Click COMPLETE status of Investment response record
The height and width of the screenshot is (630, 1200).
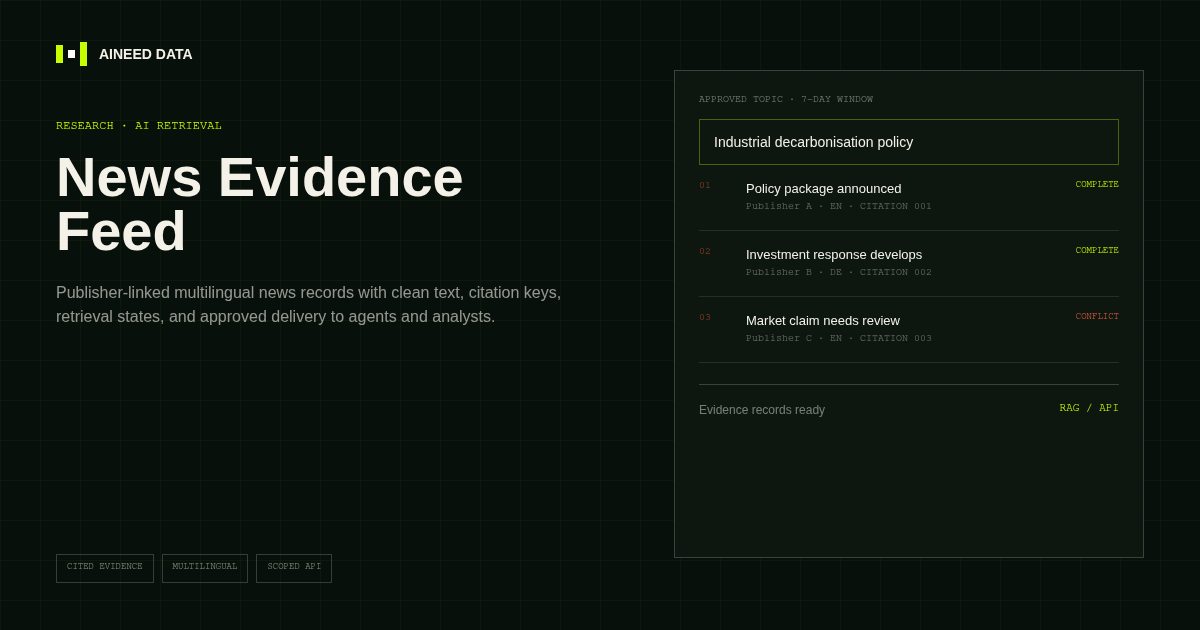pos(1097,251)
